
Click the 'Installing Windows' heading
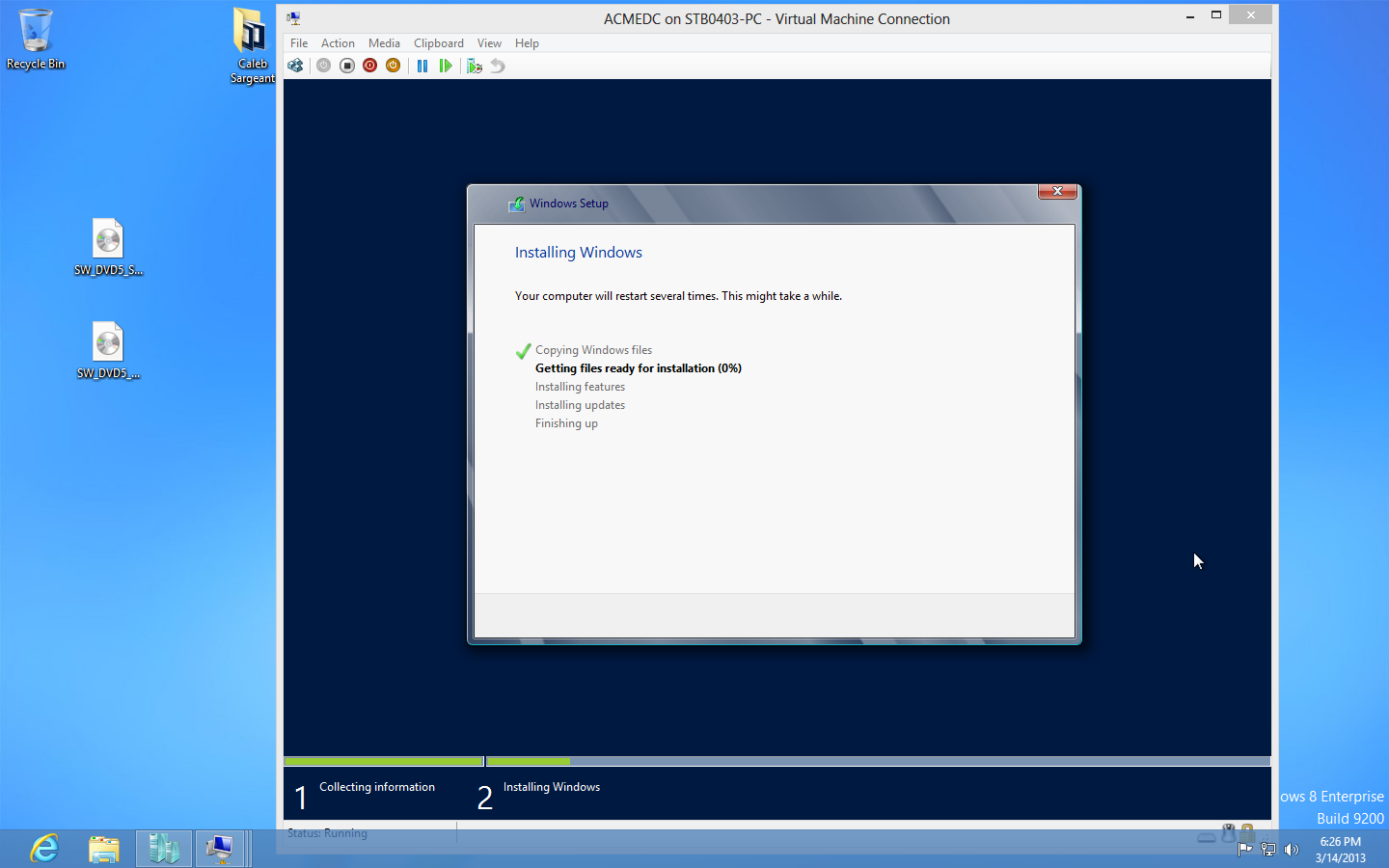click(579, 253)
